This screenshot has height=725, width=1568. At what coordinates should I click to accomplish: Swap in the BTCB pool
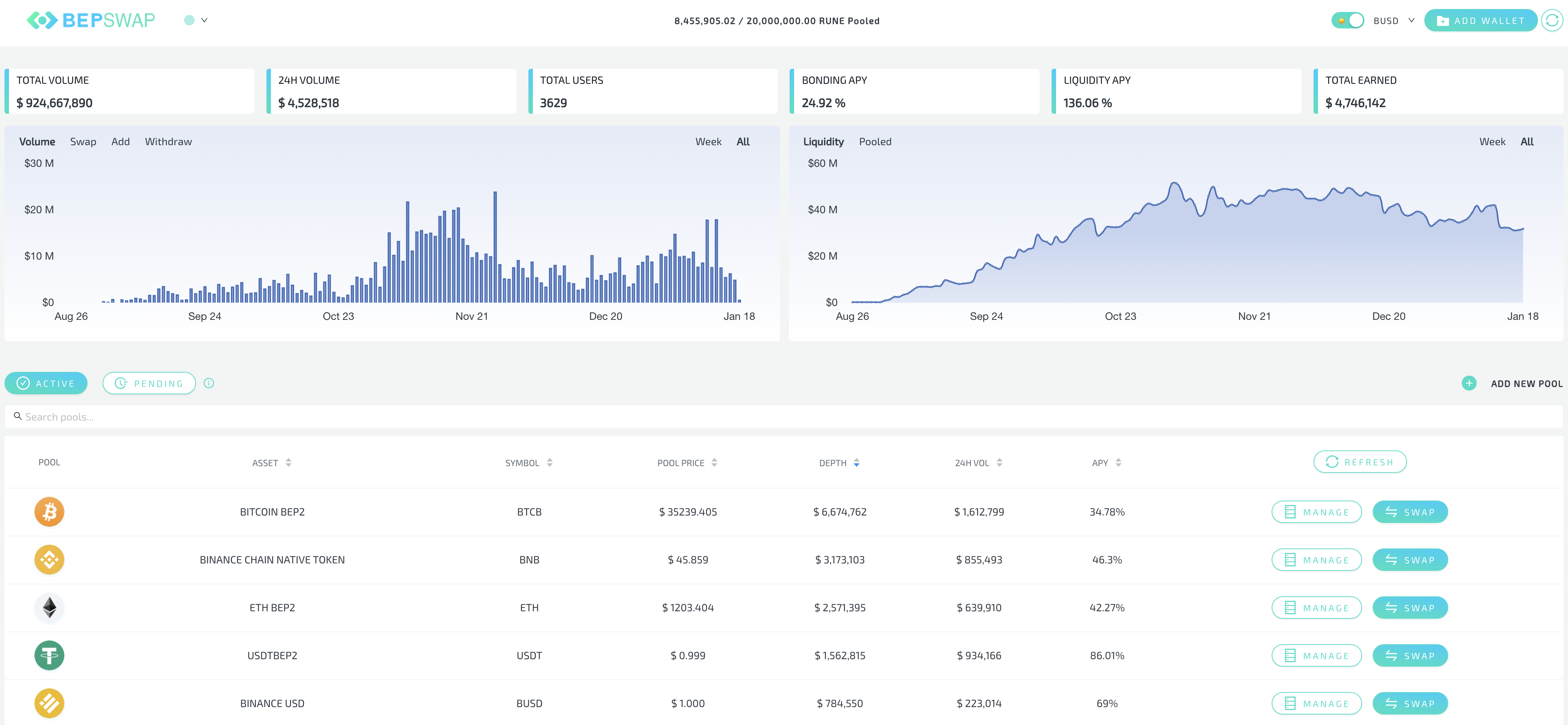coord(1410,511)
